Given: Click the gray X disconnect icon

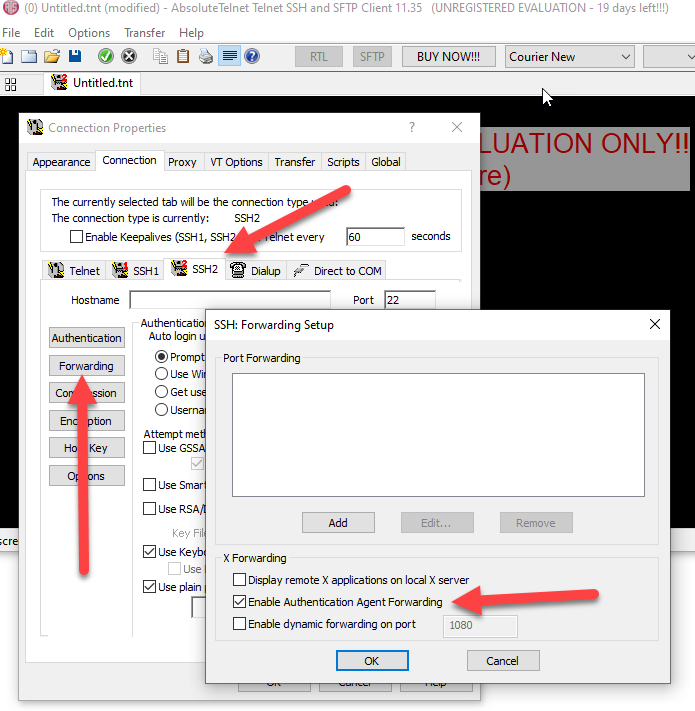Looking at the screenshot, I should click(x=130, y=56).
